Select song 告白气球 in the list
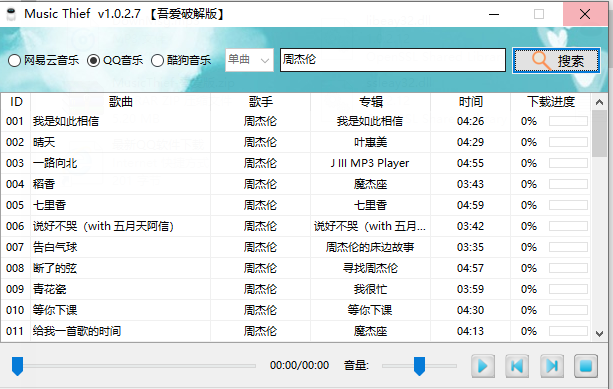Screen dimensions: 613x389 coord(55,247)
